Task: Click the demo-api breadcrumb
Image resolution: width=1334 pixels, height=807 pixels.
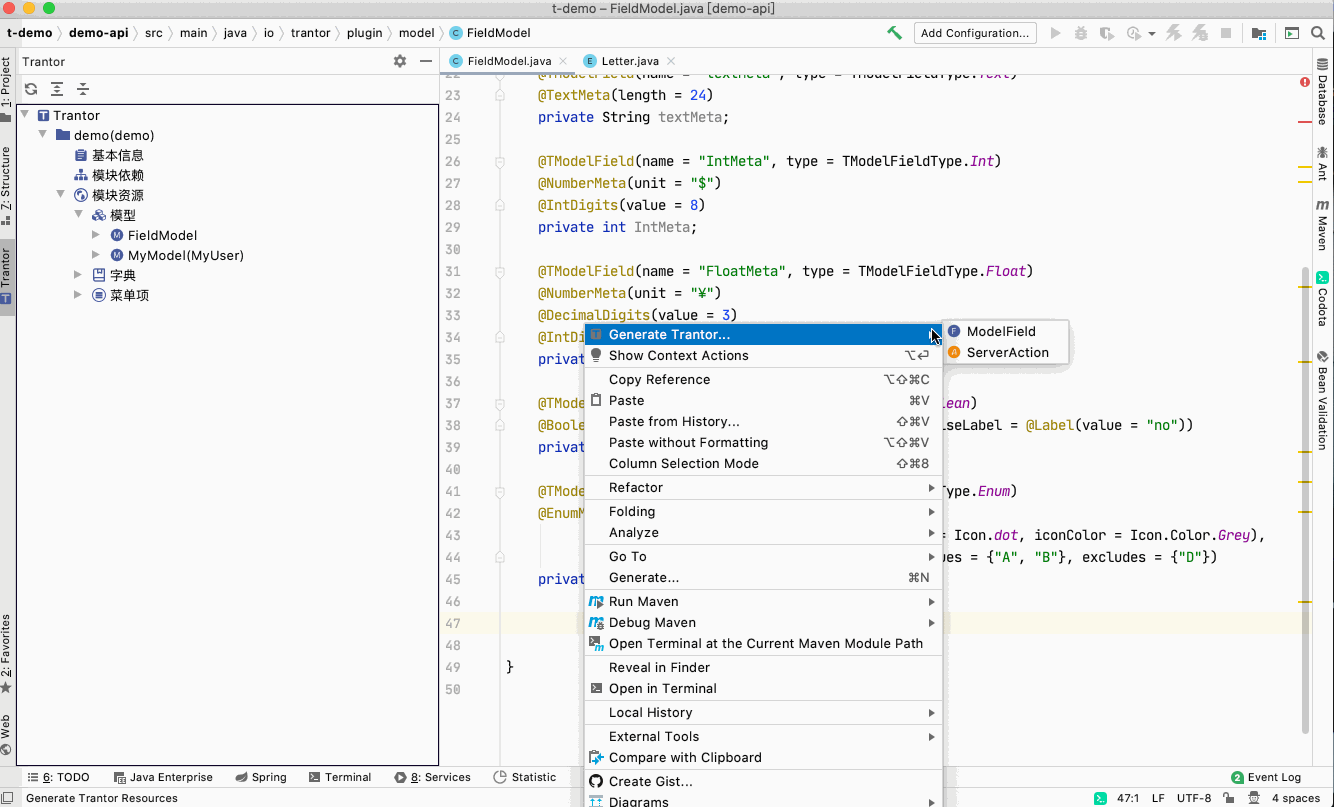Action: click(99, 33)
